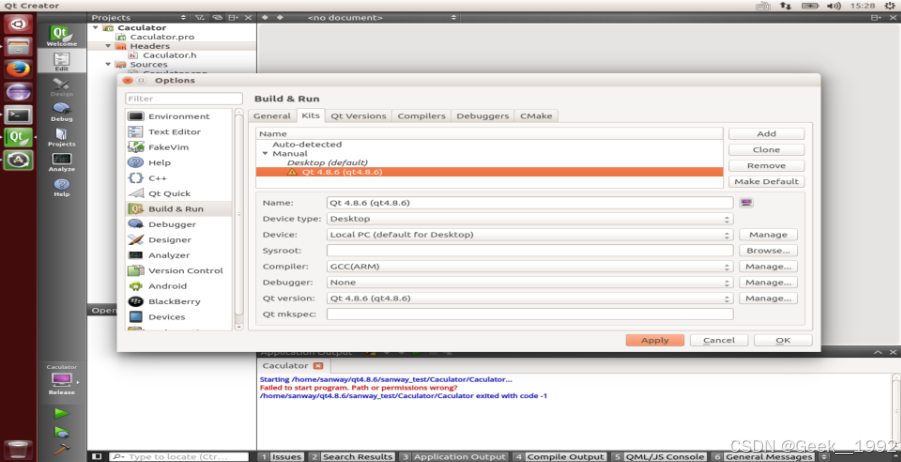
Task: Select Android options category
Action: 179,286
